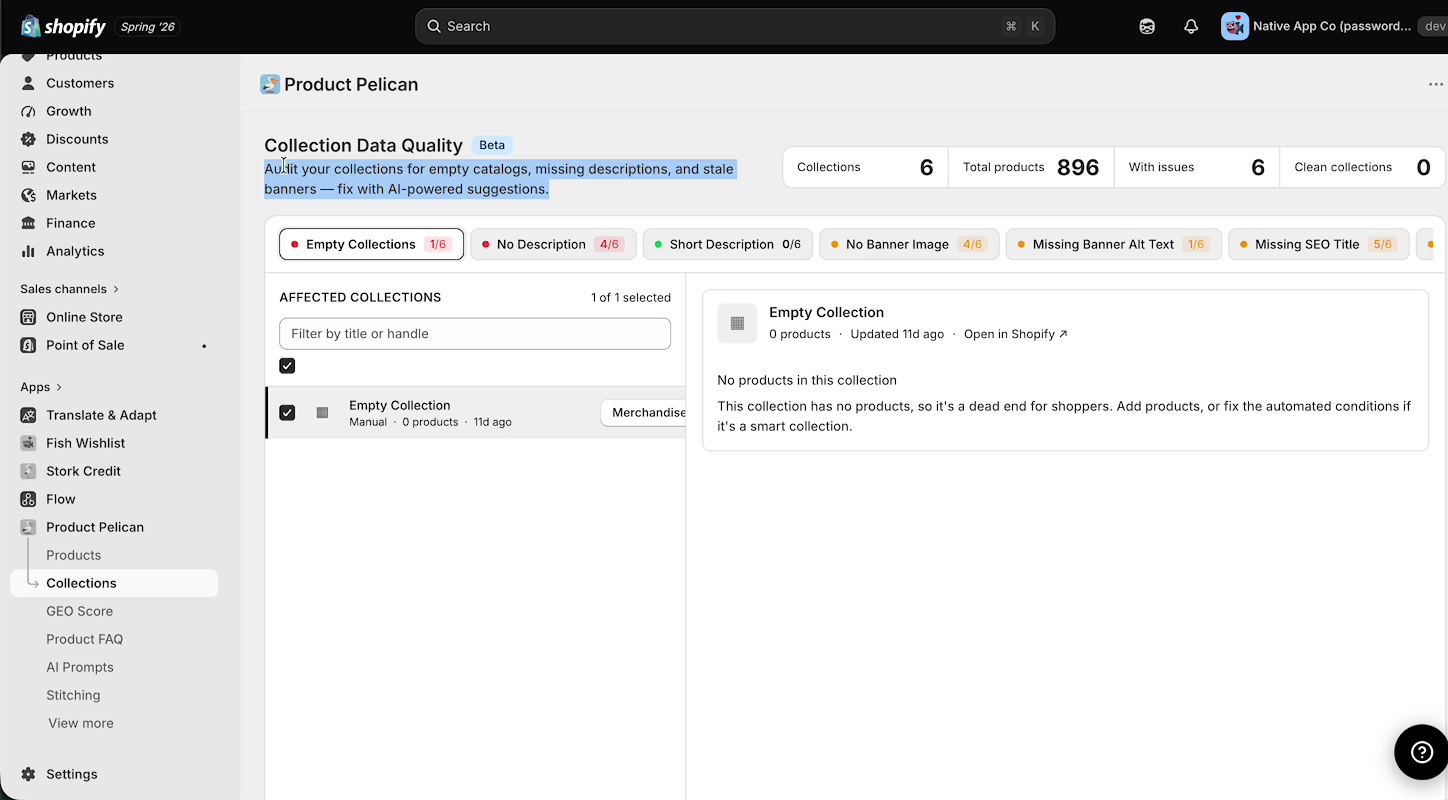Viewport: 1448px width, 800px height.
Task: Select the Missing SEO Title tab
Action: pos(1318,244)
